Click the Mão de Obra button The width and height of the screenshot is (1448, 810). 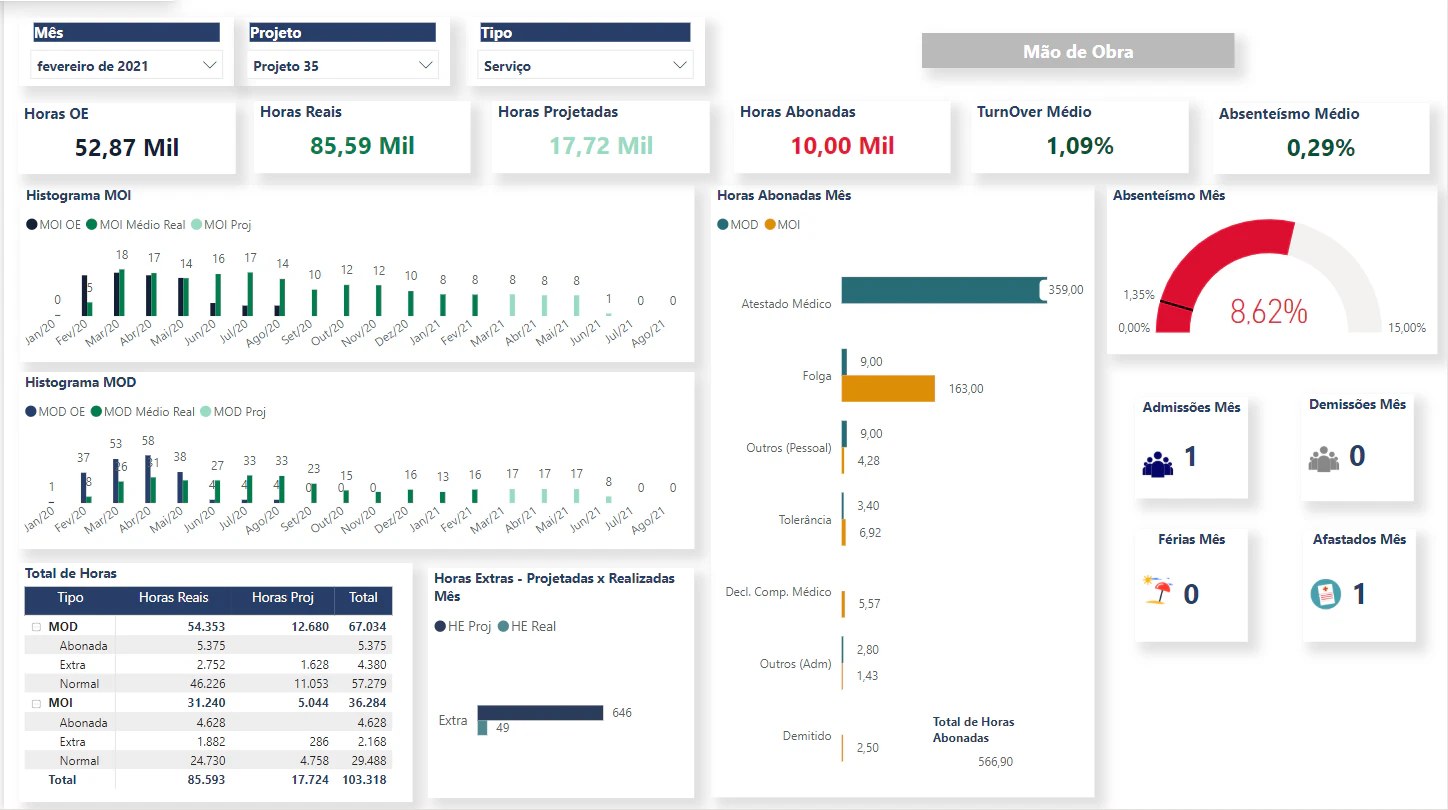1078,51
